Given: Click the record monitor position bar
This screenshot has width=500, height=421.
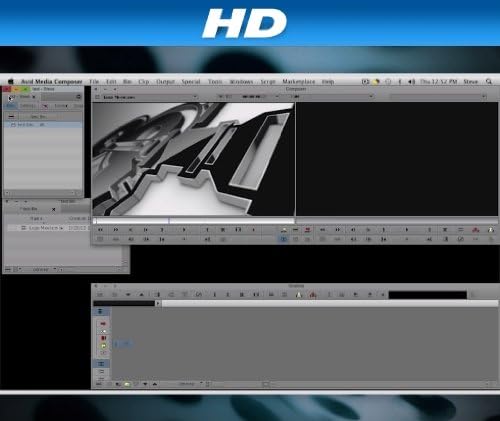Looking at the screenshot, I should [x=397, y=221].
